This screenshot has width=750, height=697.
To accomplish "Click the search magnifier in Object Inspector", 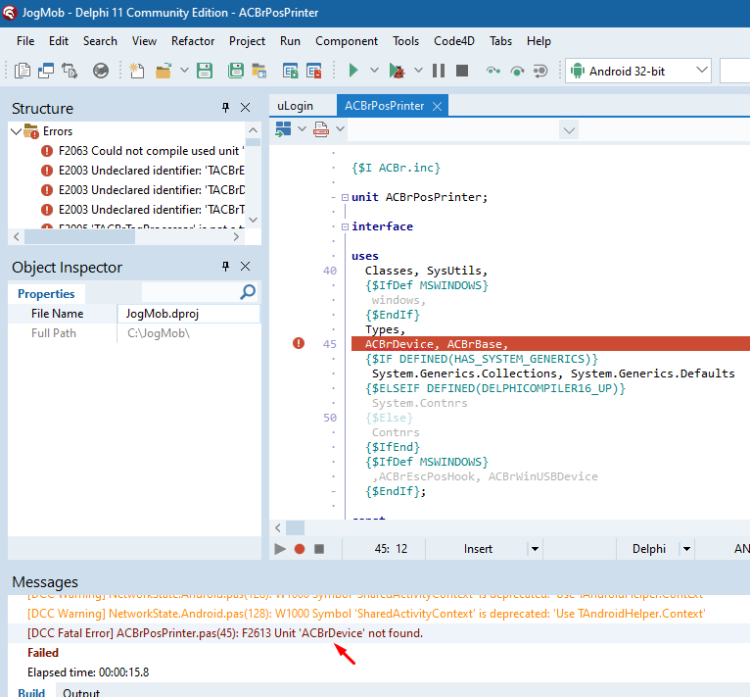I will click(248, 292).
